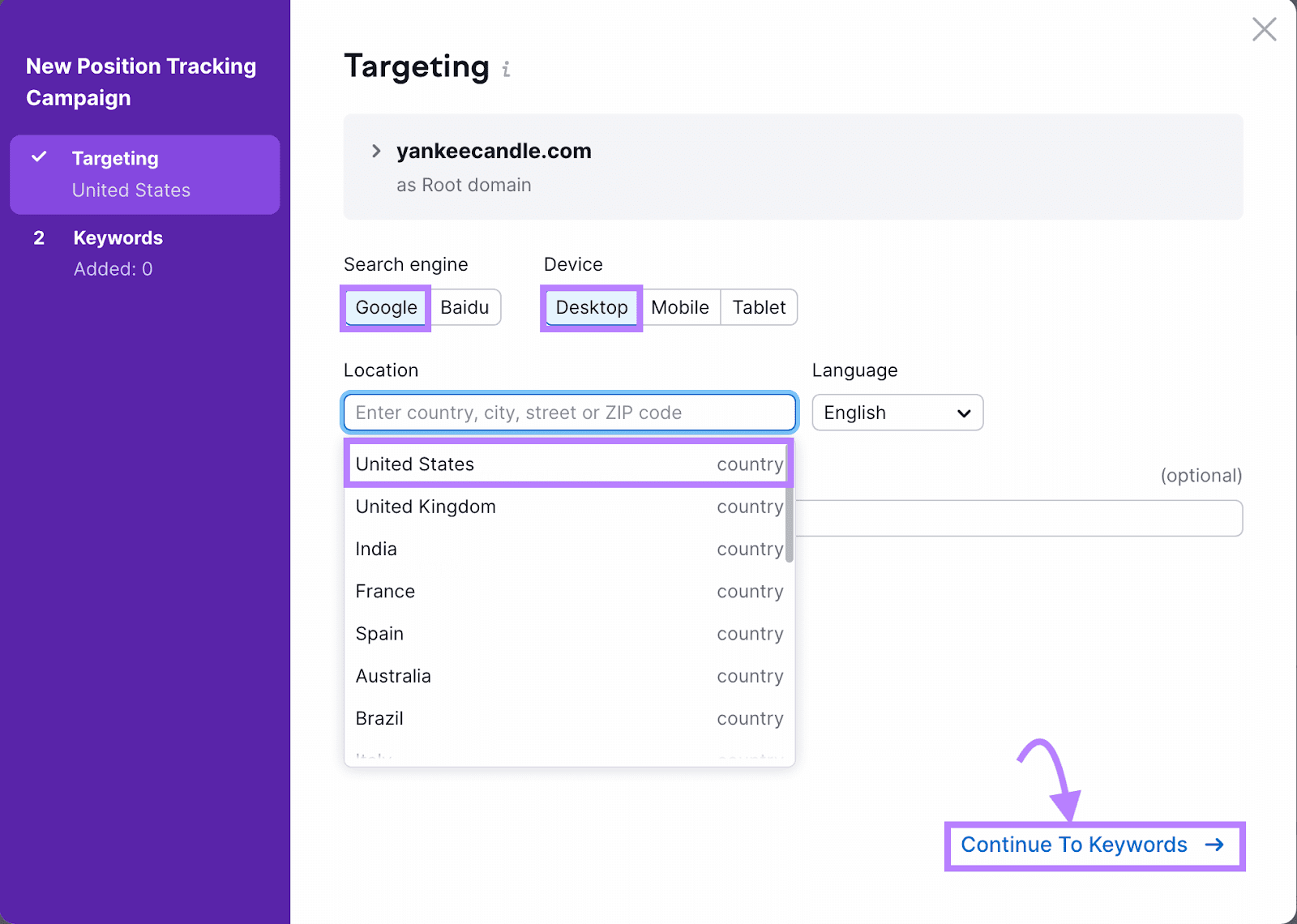
Task: Choose France from the country list
Action: [567, 591]
